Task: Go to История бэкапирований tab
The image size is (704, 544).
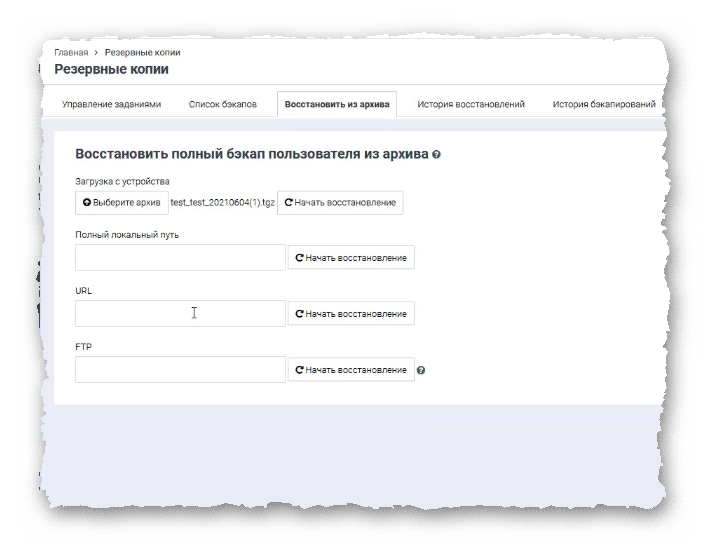Action: 604,104
